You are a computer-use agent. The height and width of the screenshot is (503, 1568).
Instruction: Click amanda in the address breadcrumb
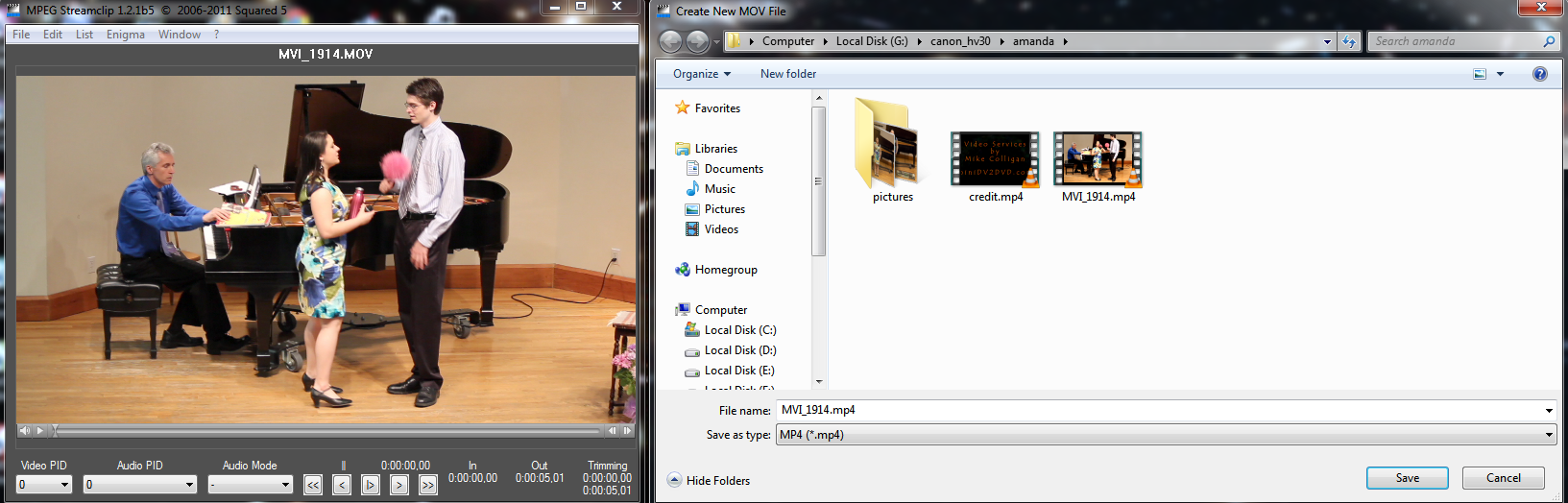pyautogui.click(x=1033, y=41)
